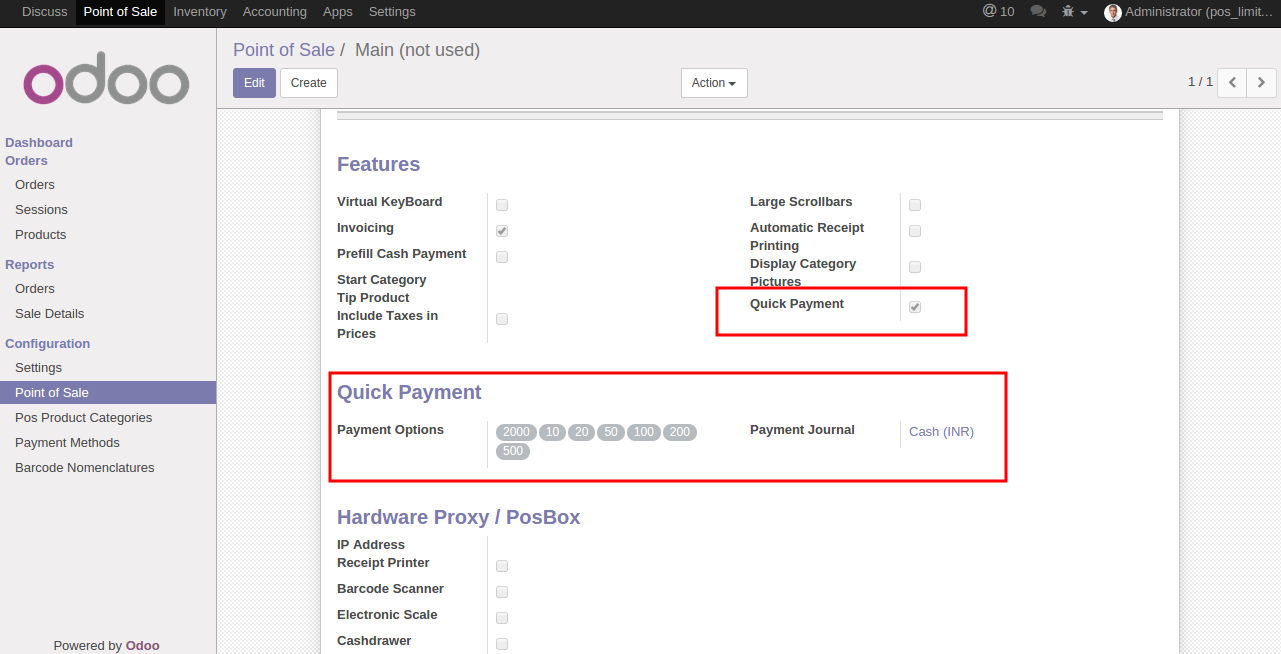Open Sale Details report
The width and height of the screenshot is (1281, 654).
pyautogui.click(x=50, y=314)
